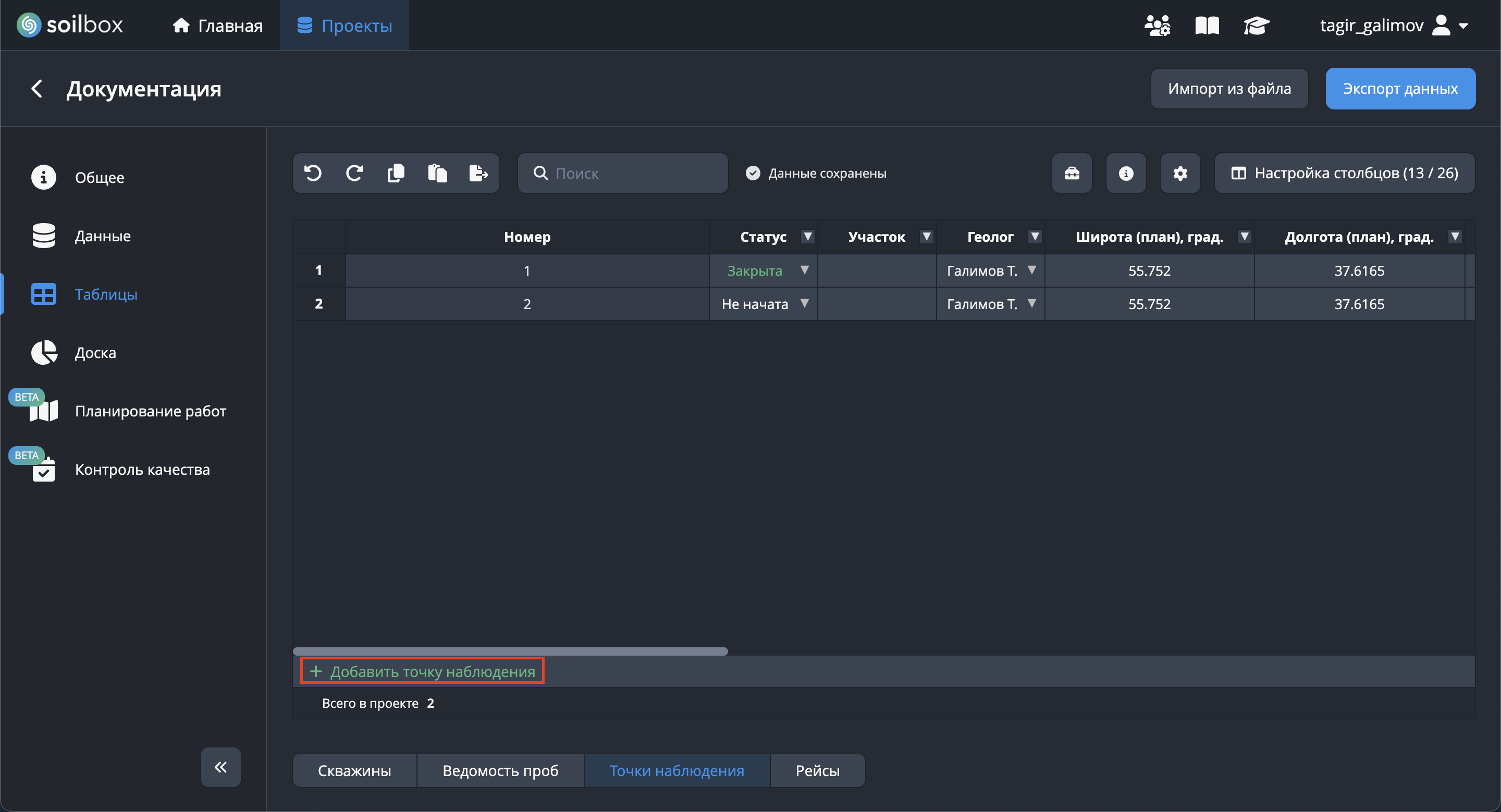The image size is (1501, 812).
Task: Click the toolbox briefcase icon
Action: (1072, 173)
